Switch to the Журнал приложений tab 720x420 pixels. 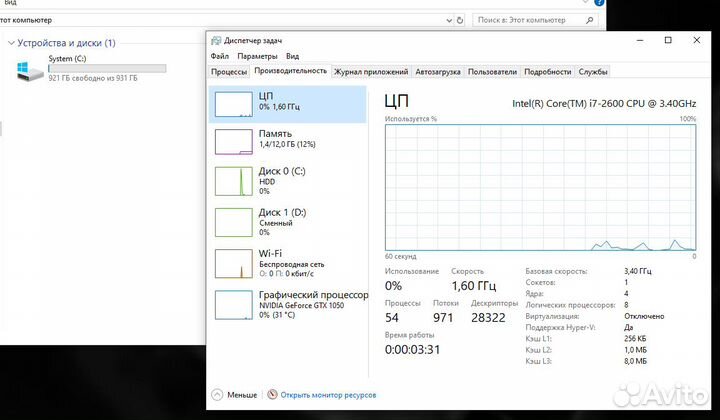pos(371,72)
